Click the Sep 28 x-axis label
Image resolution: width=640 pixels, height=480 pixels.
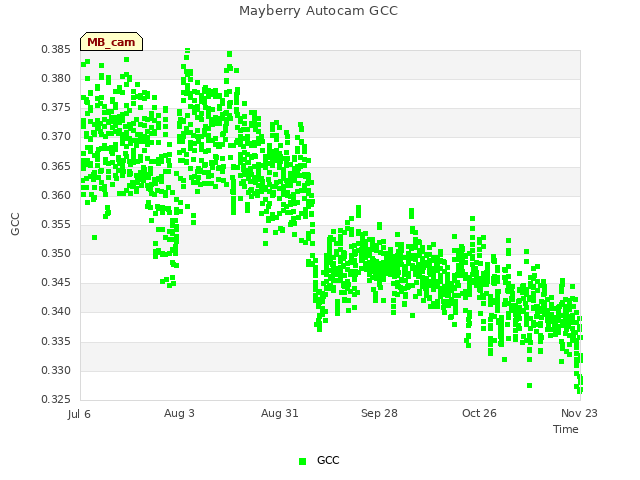point(379,413)
